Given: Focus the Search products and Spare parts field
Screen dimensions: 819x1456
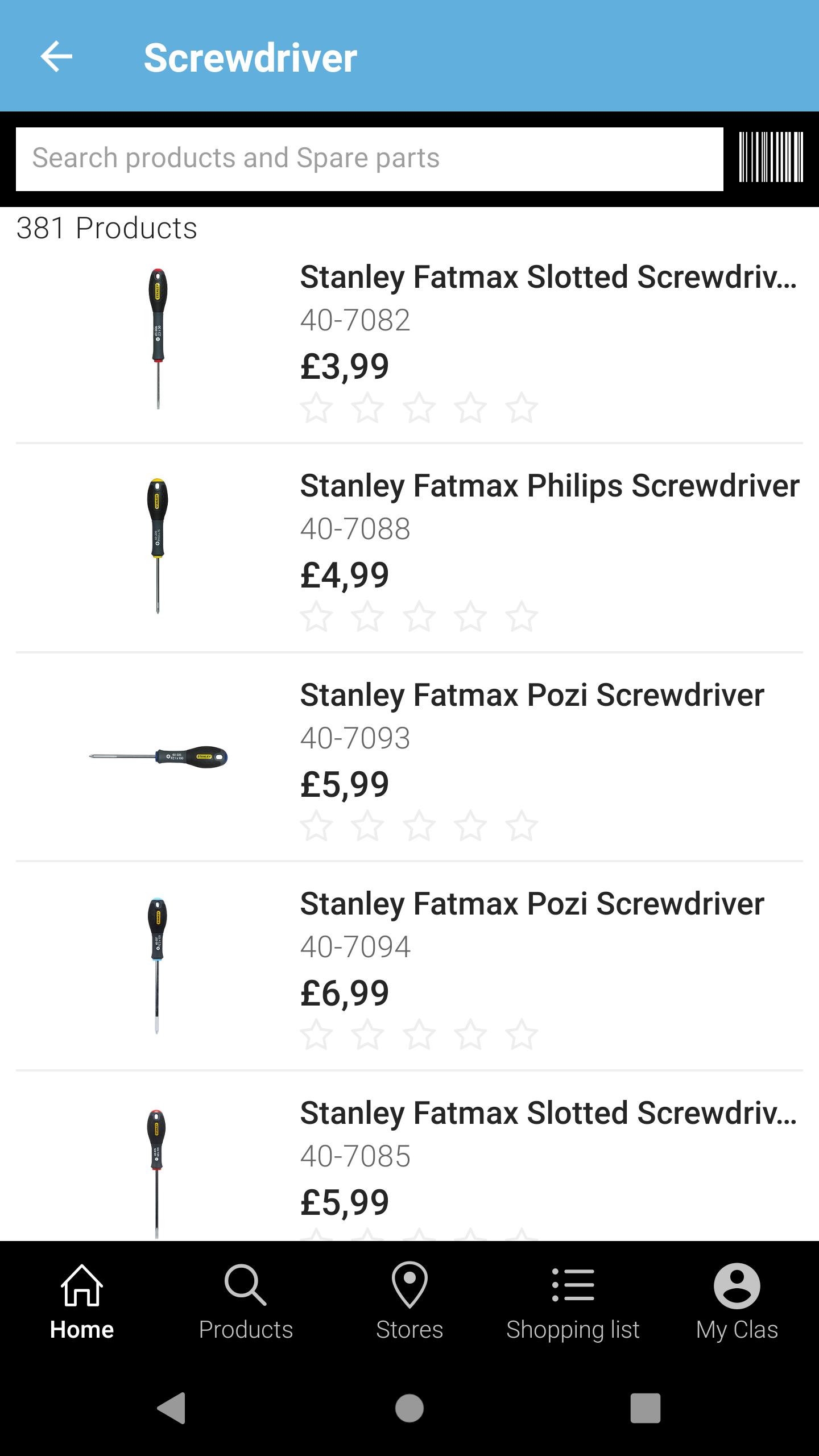Looking at the screenshot, I should click(x=370, y=159).
